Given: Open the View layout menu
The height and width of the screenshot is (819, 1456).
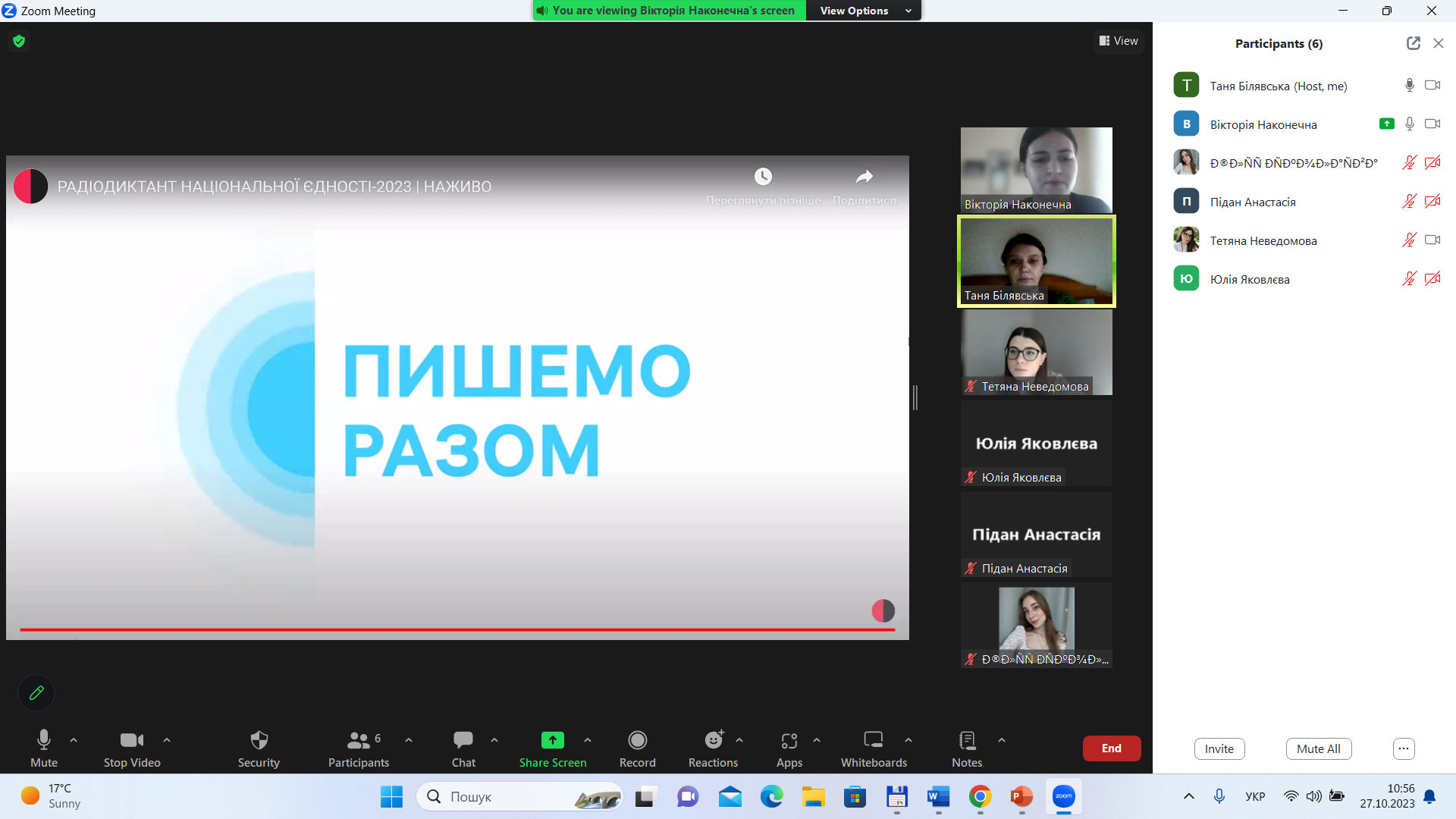Looking at the screenshot, I should click(x=1119, y=41).
